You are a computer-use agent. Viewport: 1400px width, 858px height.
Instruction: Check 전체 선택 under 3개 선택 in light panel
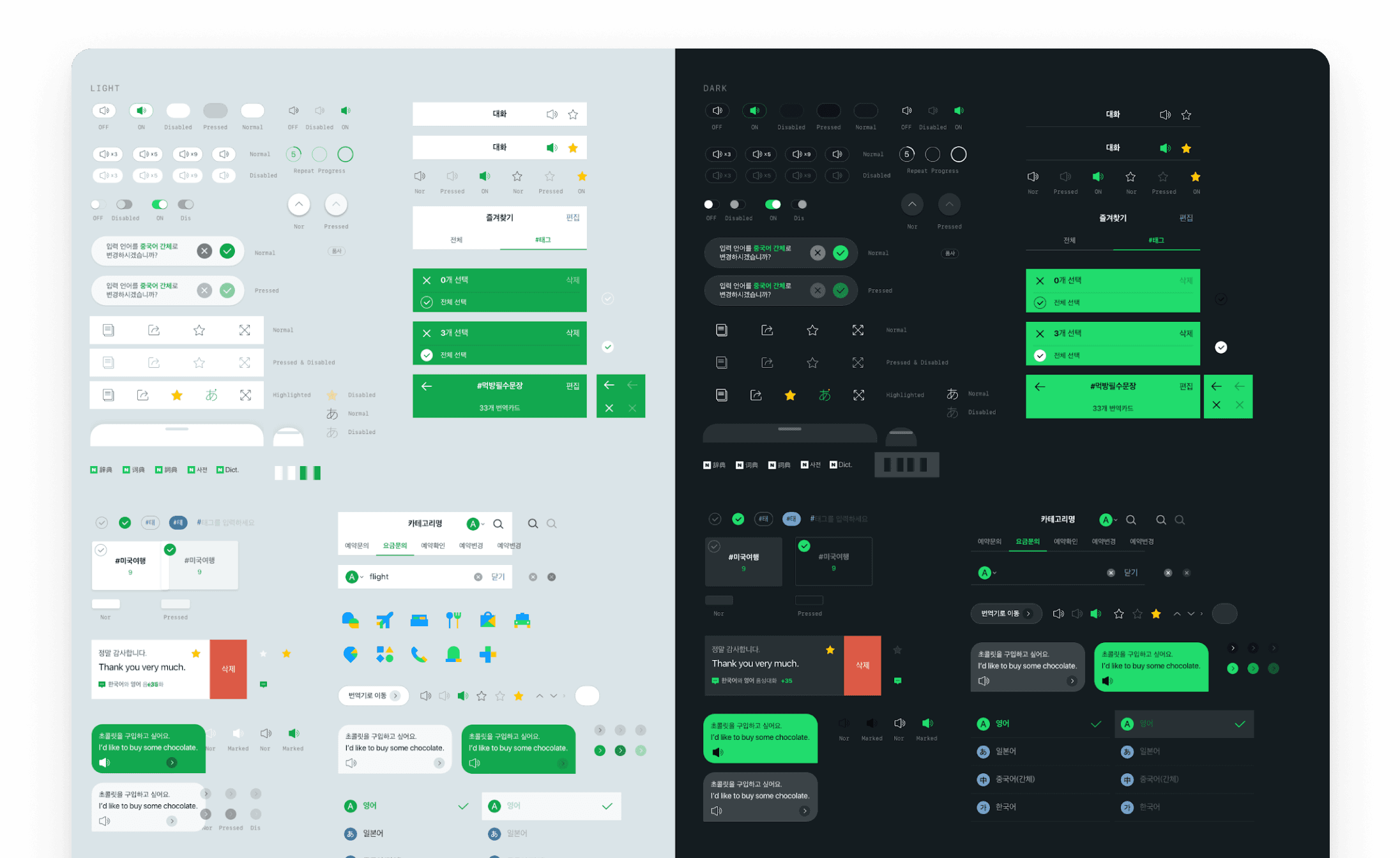pos(427,355)
